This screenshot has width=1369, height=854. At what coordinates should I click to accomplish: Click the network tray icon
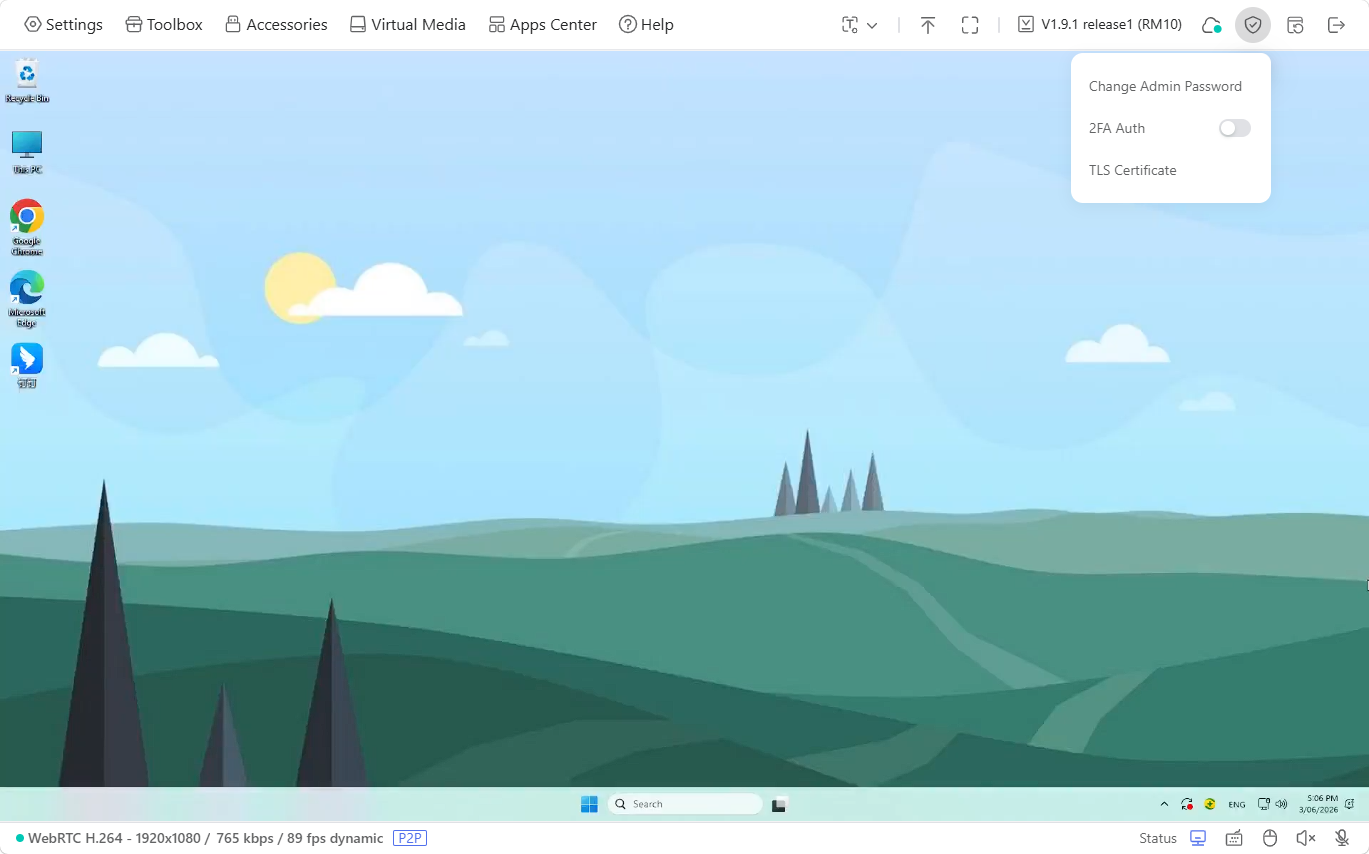[x=1264, y=804]
